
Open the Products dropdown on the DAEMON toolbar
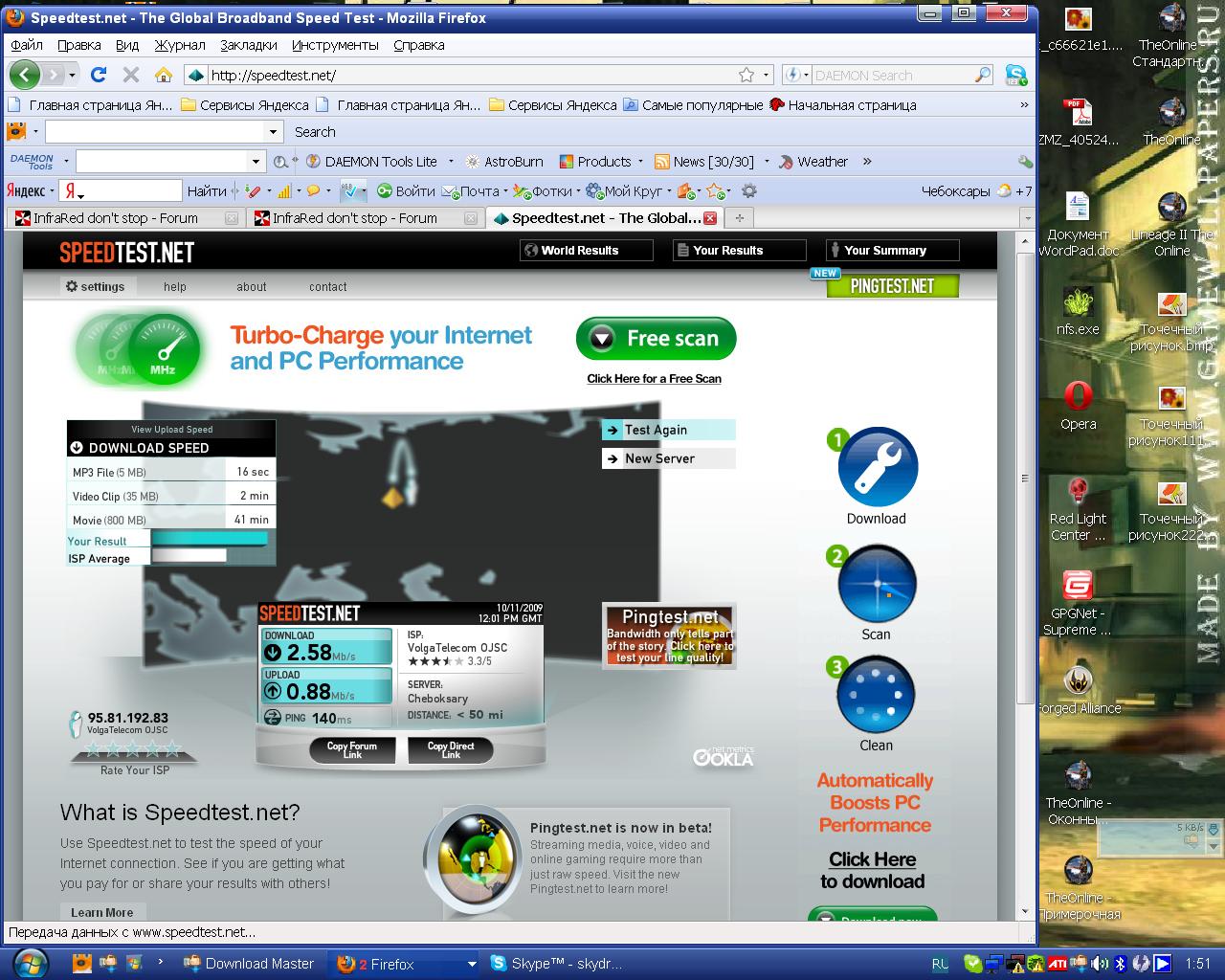pos(641,162)
